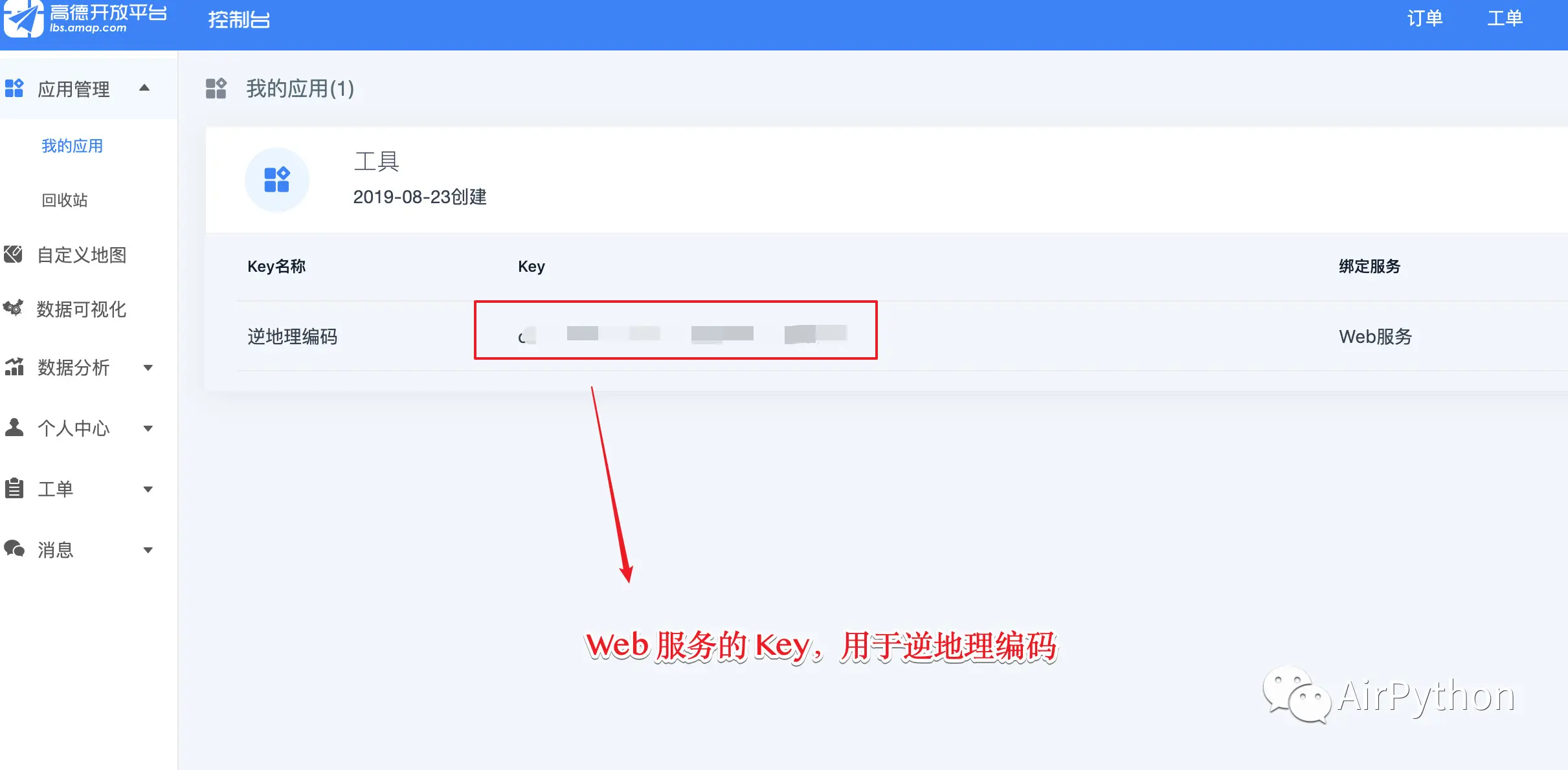Image resolution: width=1568 pixels, height=770 pixels.
Task: Click the 工单 clipboard icon in sidebar
Action: coord(14,488)
